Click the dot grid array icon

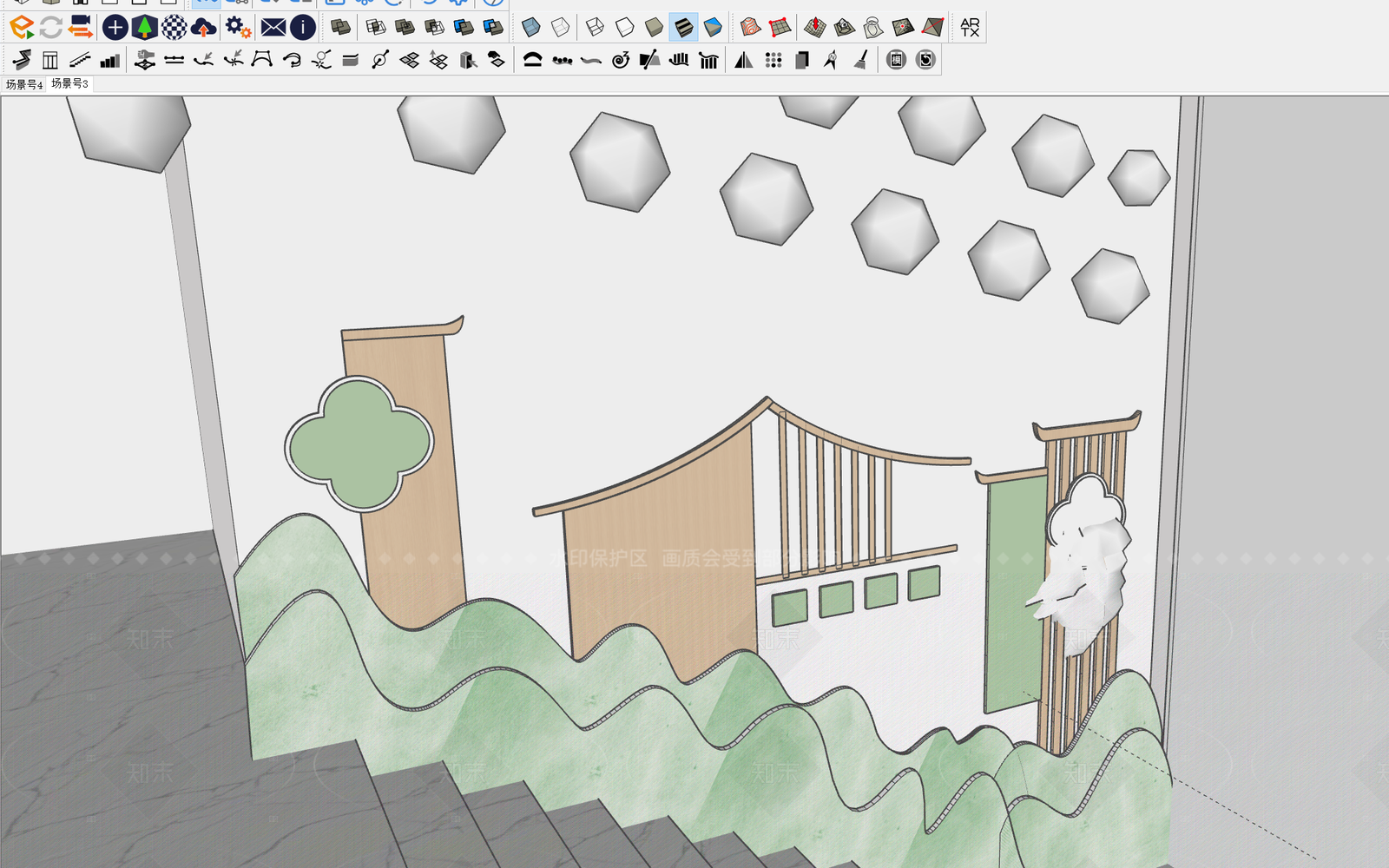(x=773, y=60)
